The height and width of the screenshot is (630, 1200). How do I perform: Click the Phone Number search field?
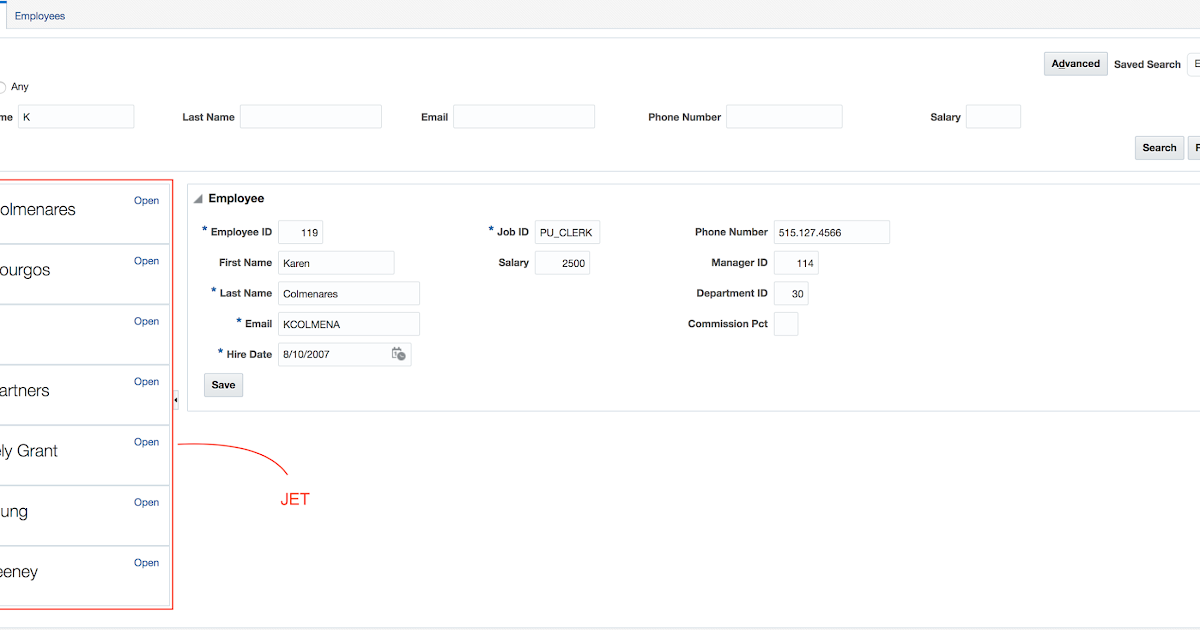pos(784,116)
